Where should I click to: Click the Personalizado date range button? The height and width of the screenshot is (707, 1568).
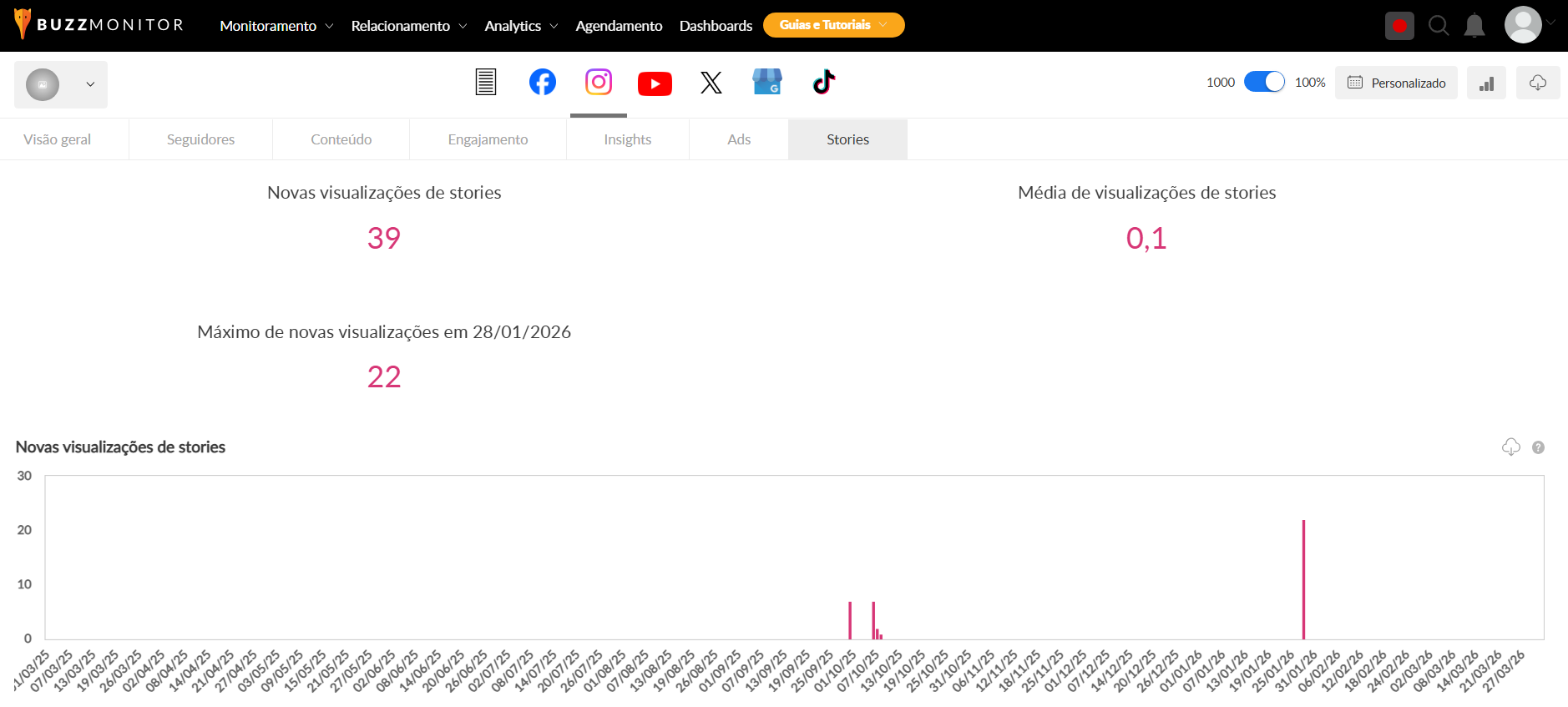tap(1396, 83)
